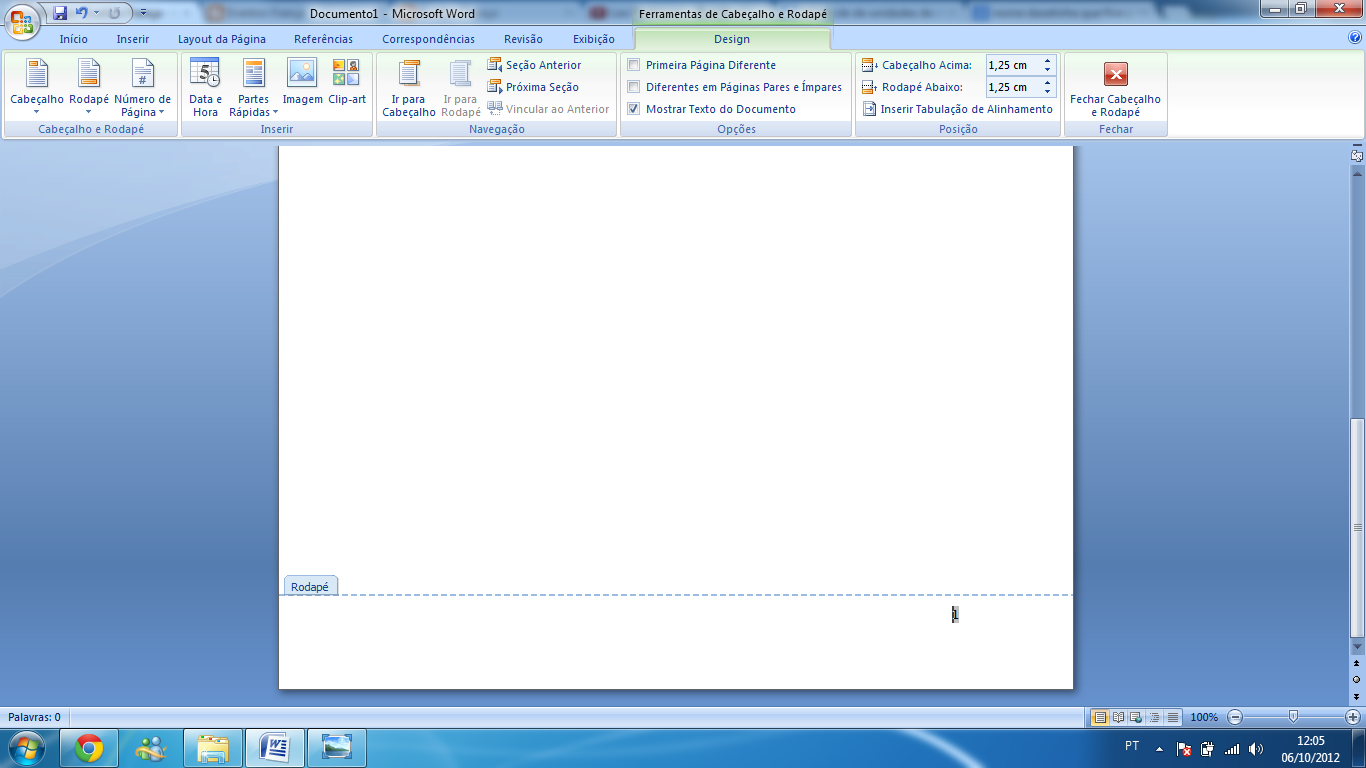Insert an Imagem from file
Viewport: 1366px width, 768px height.
point(302,81)
